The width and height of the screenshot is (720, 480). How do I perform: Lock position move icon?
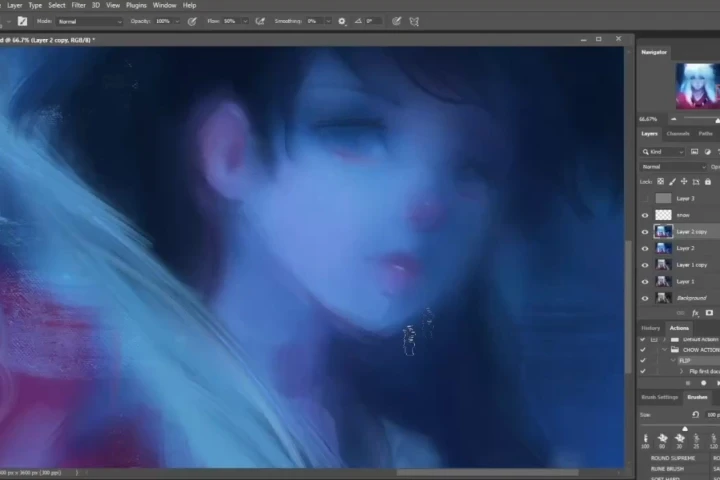684,182
